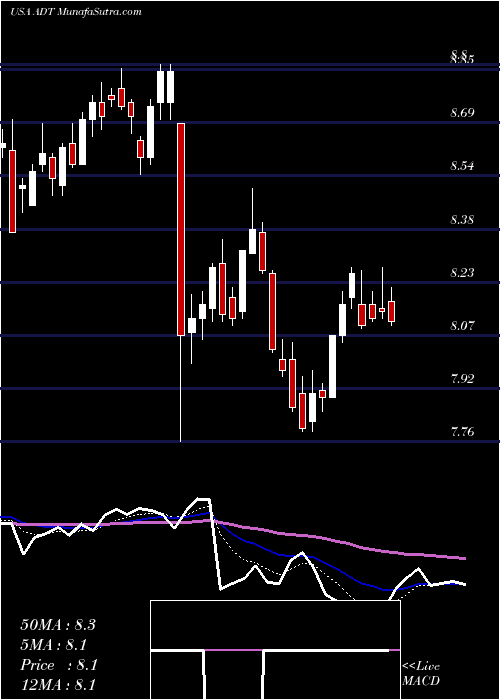
Task: Click the 8.38 price axis label
Action: pos(462,220)
